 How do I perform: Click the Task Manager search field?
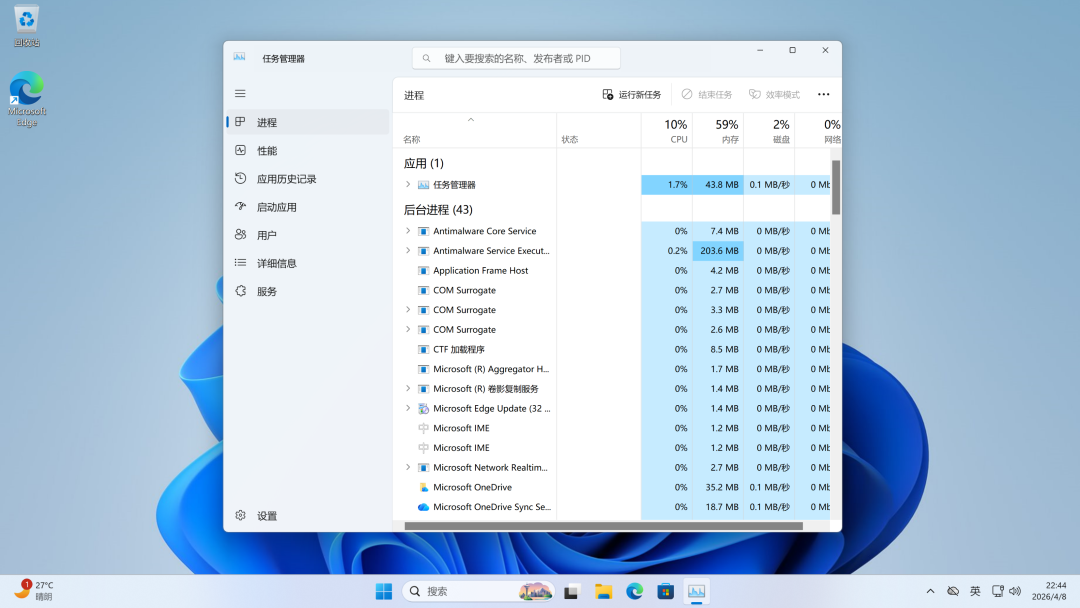pyautogui.click(x=516, y=59)
